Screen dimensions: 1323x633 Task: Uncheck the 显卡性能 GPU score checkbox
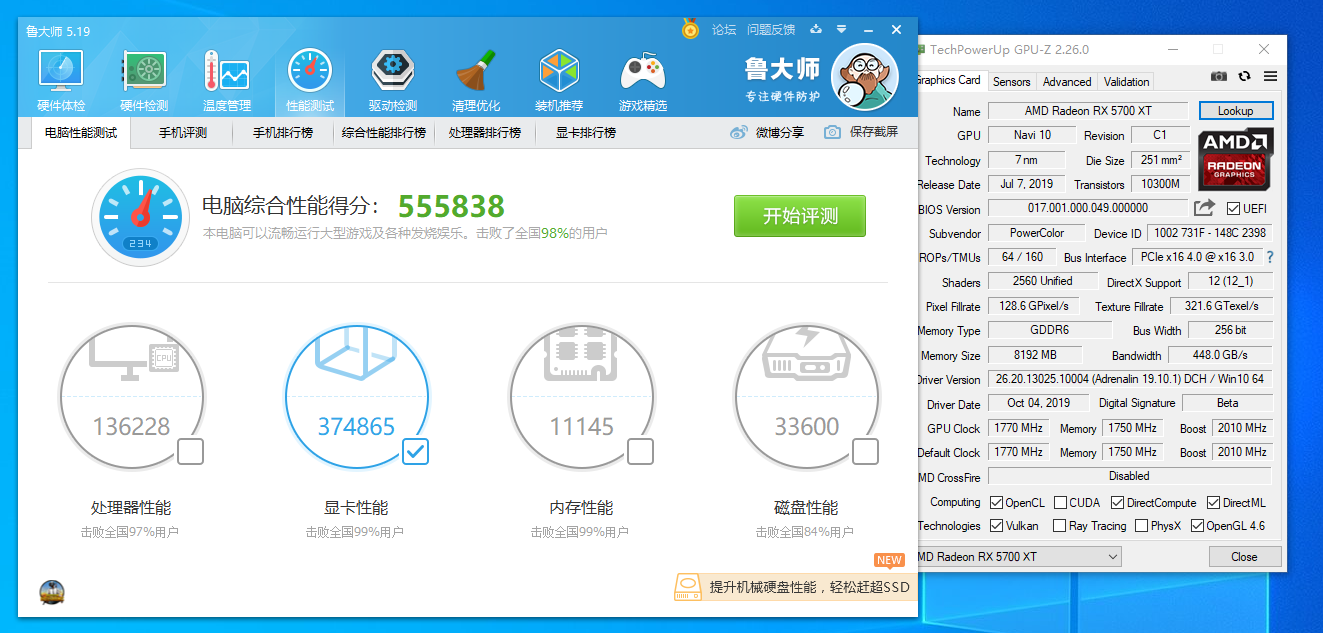click(415, 452)
